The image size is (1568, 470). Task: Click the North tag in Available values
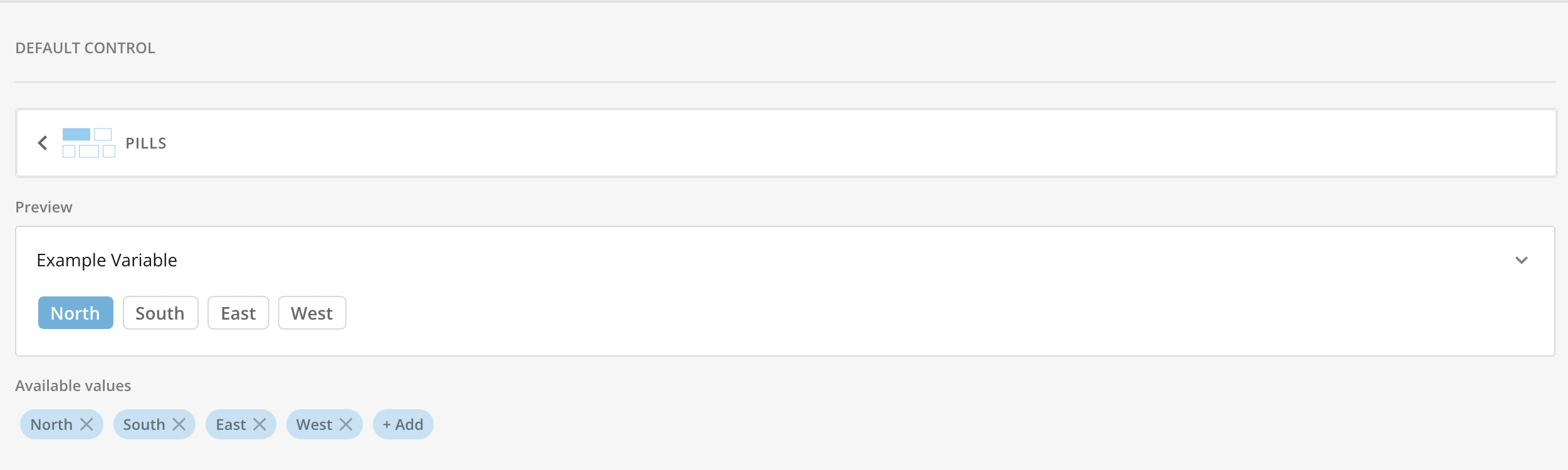[51, 425]
